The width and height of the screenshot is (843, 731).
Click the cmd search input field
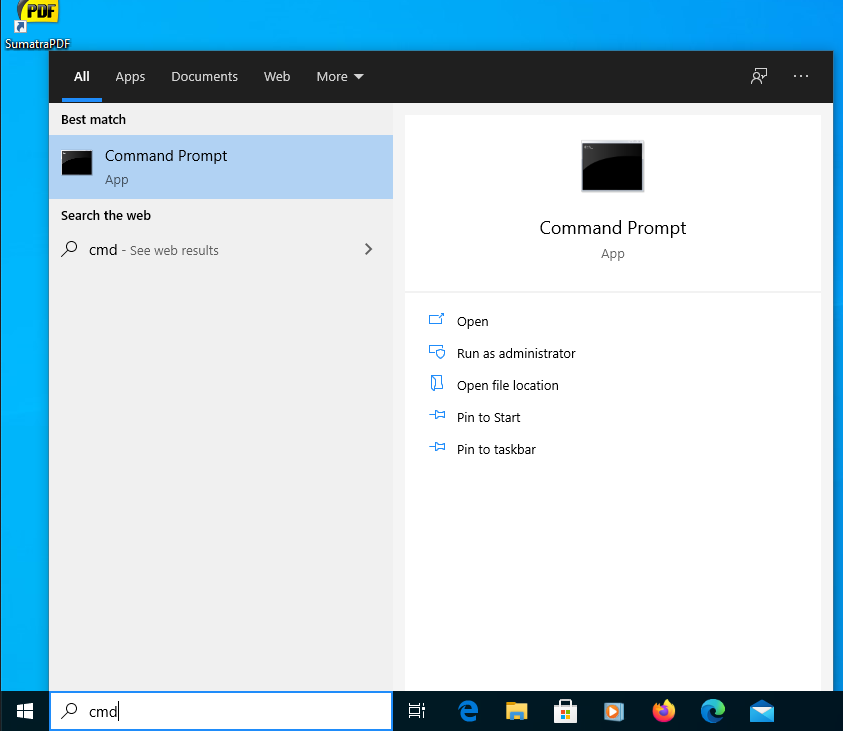tap(221, 711)
